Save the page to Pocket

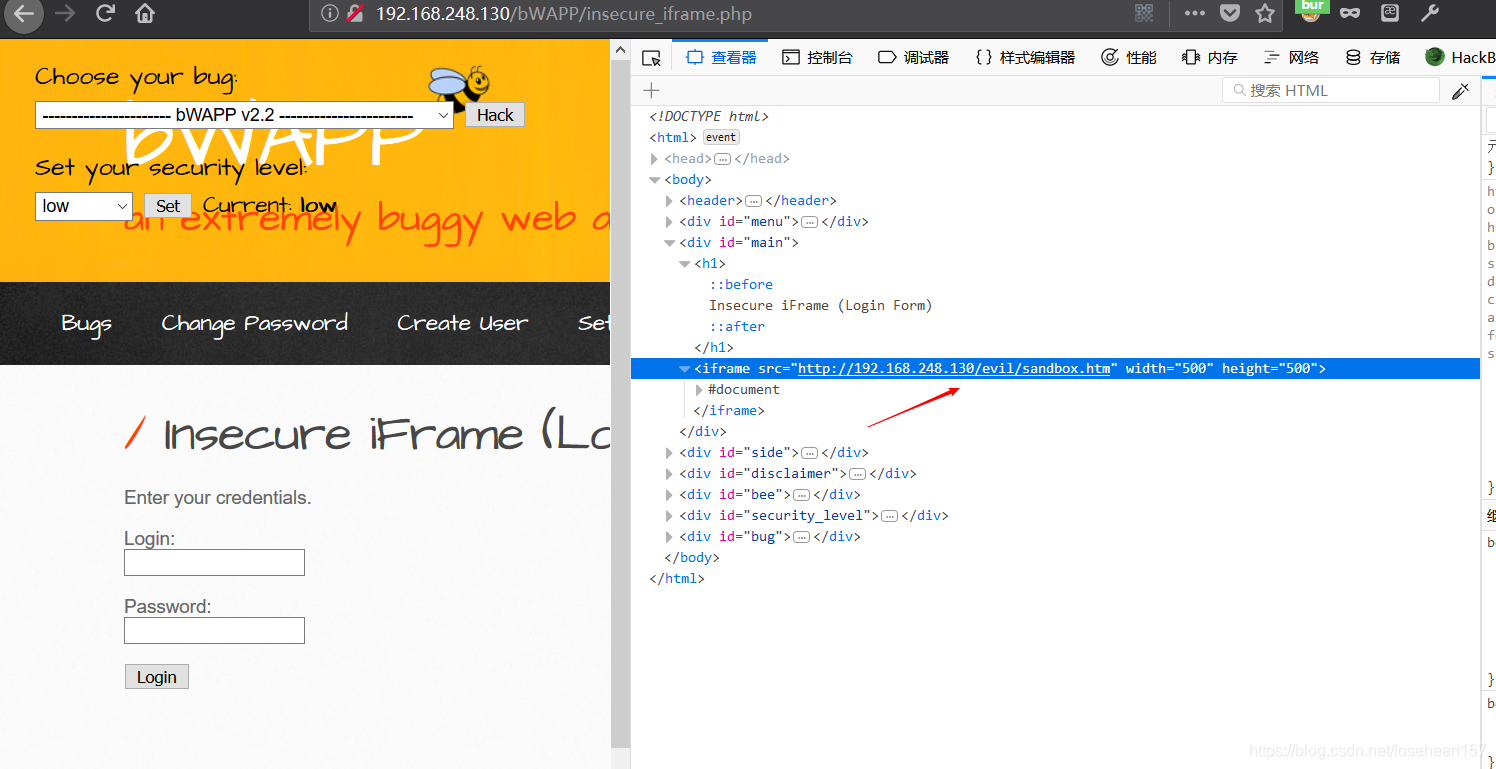[x=1230, y=14]
